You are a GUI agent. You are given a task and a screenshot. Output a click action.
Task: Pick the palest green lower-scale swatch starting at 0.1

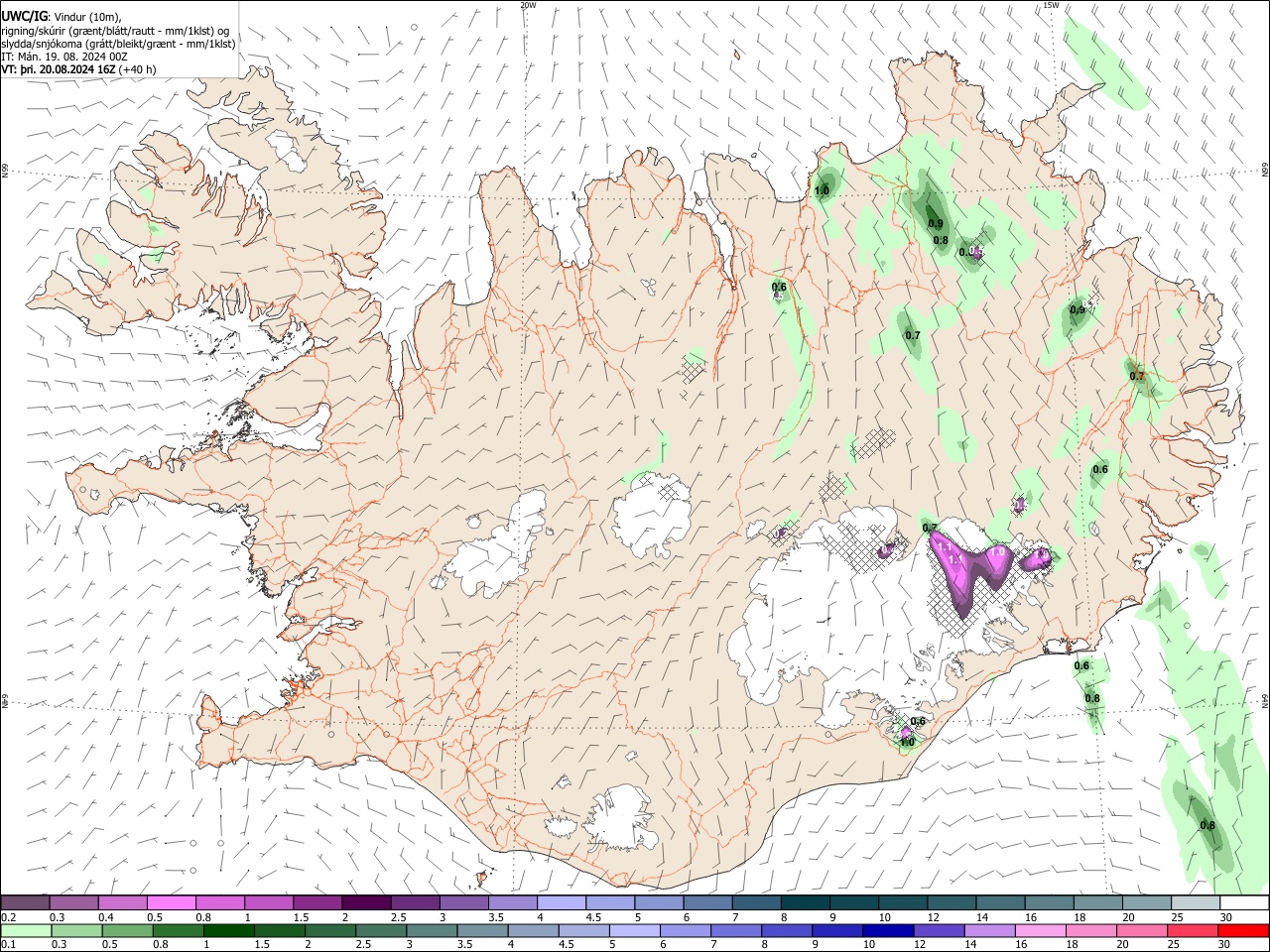tap(26, 930)
